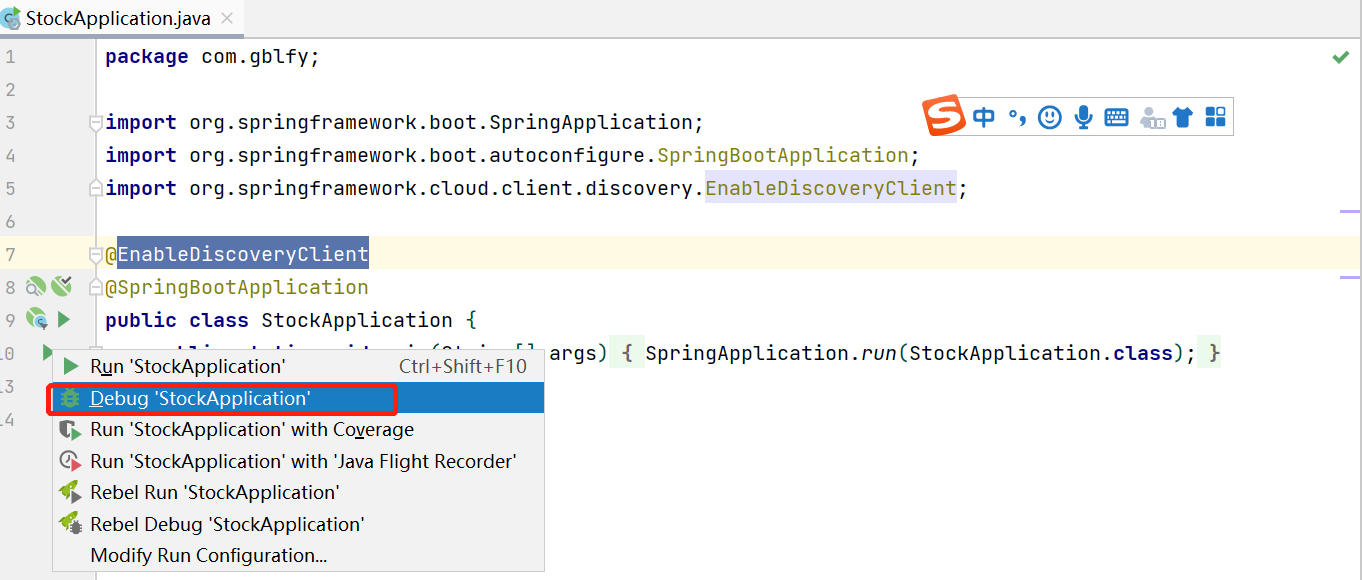Open the toolbox grid icon in IME bar
The height and width of the screenshot is (580, 1362).
click(x=1215, y=117)
